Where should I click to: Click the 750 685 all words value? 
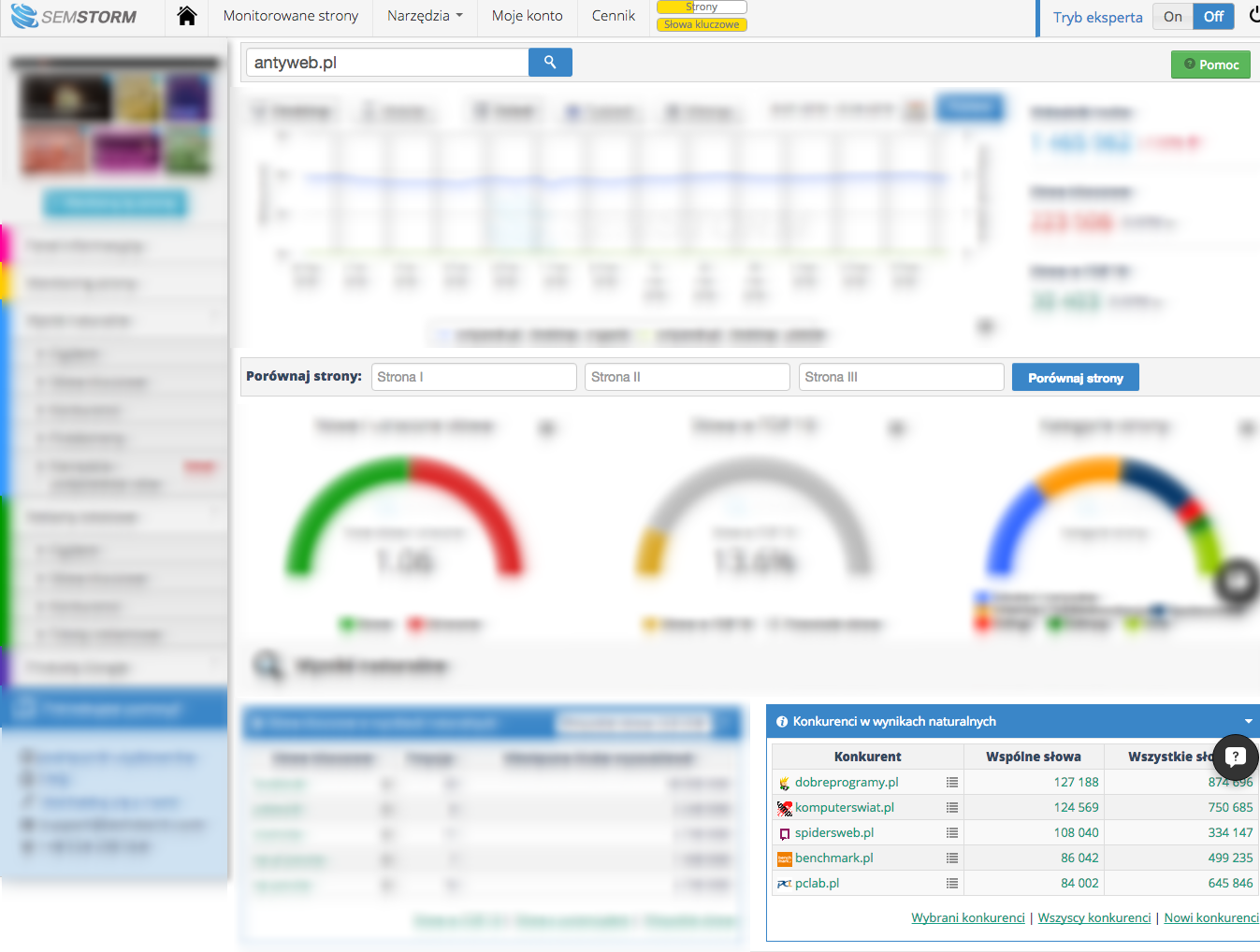click(1230, 807)
